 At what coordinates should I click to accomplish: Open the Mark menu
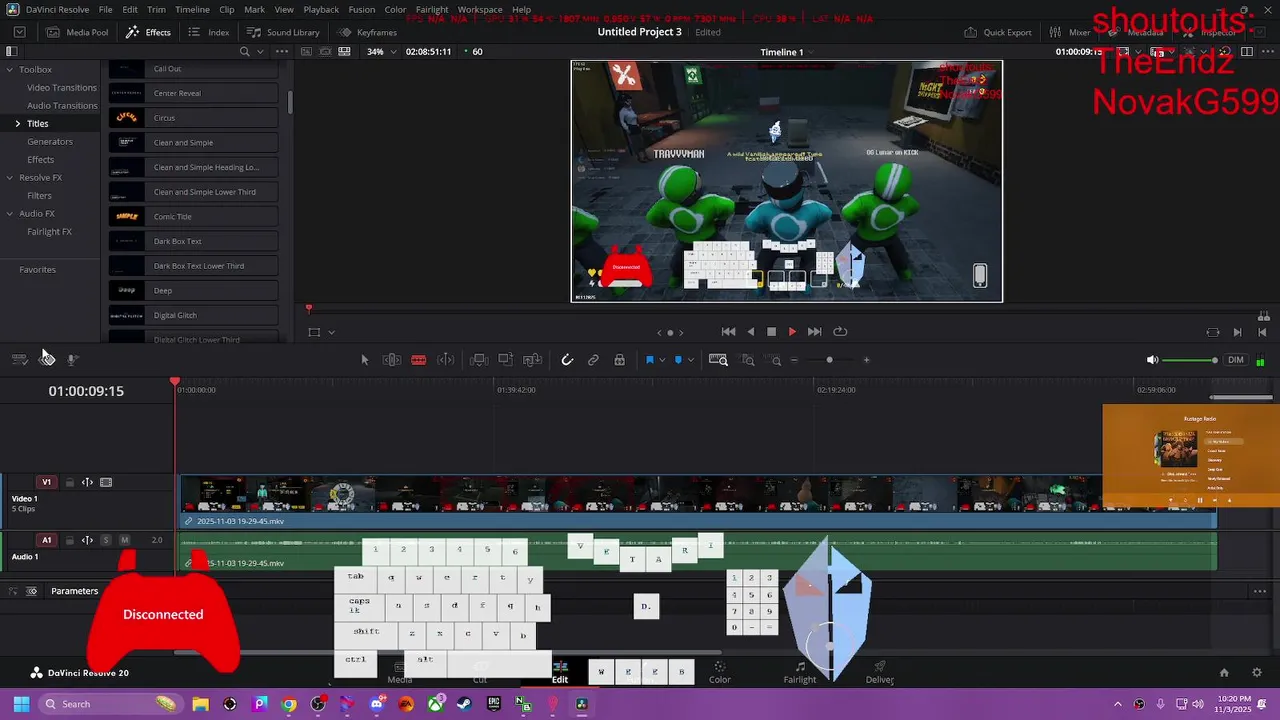[x=255, y=9]
